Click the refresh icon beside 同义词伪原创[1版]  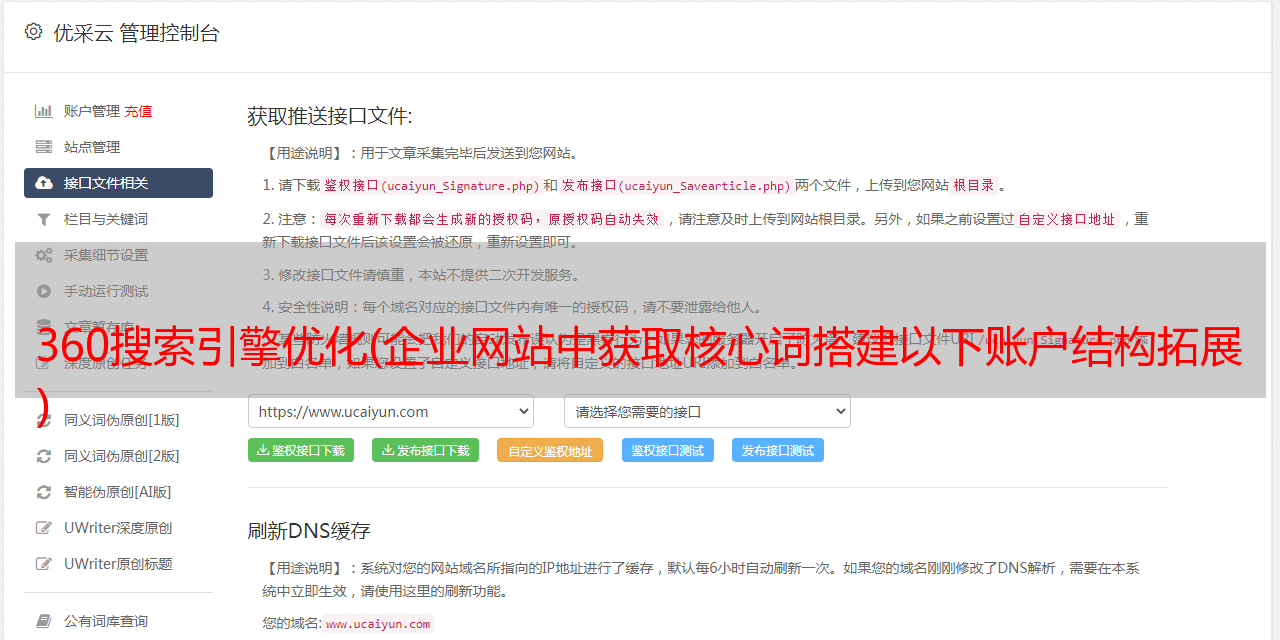click(x=44, y=420)
